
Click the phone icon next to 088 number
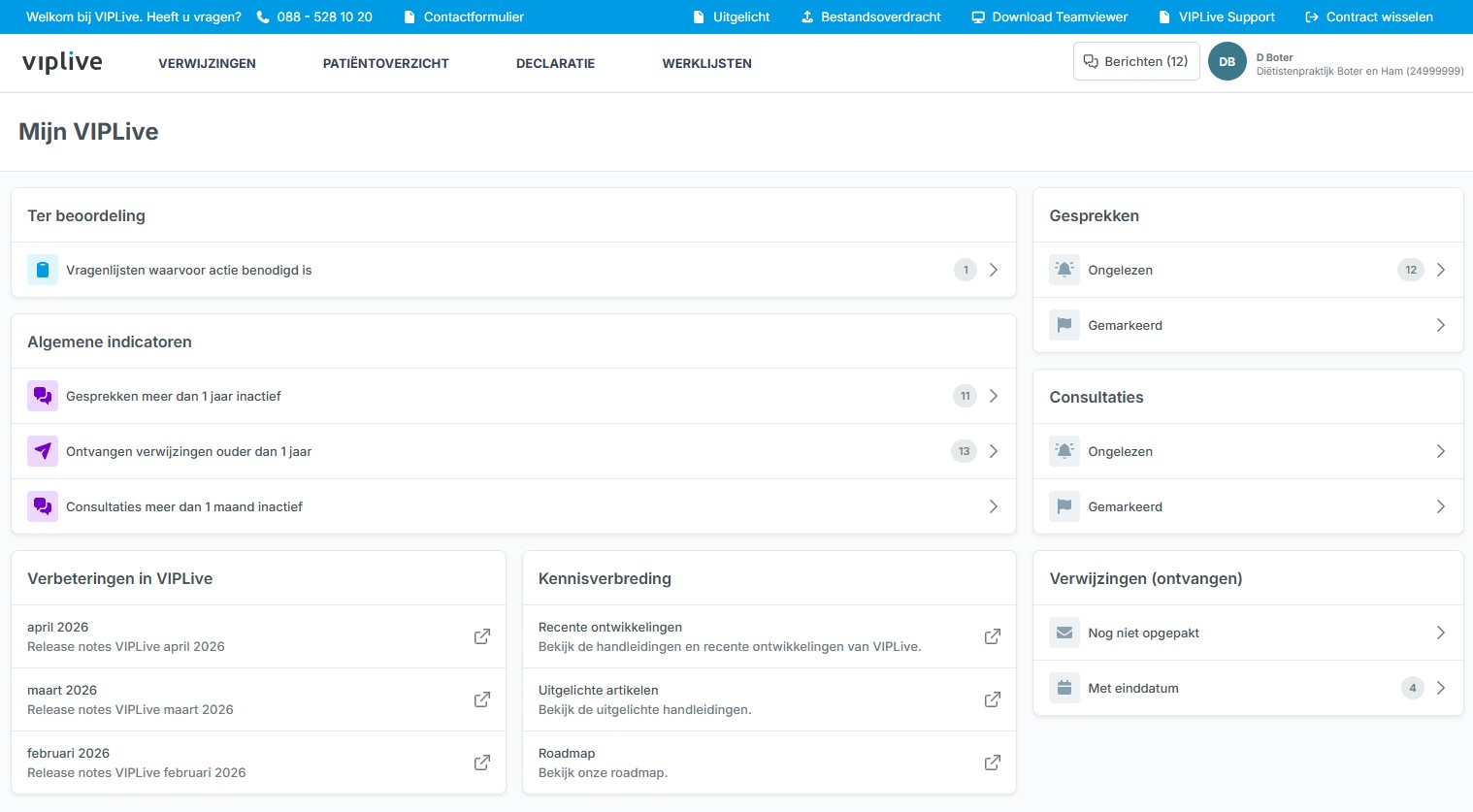[x=263, y=16]
